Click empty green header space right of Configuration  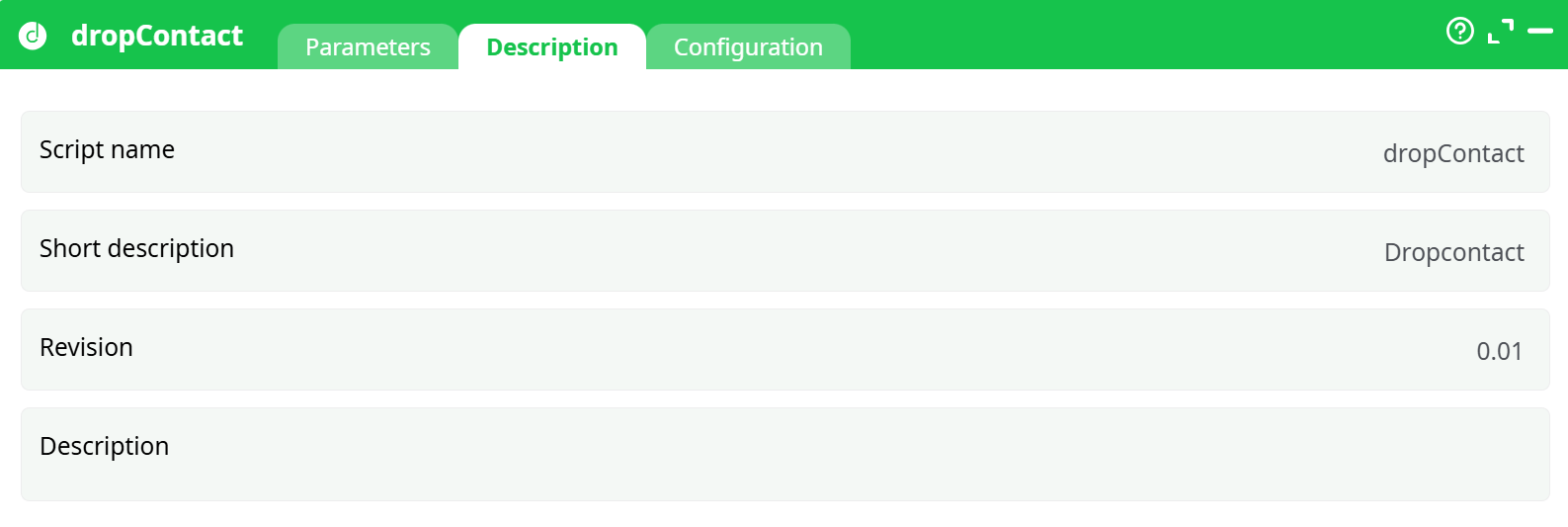click(1136, 35)
